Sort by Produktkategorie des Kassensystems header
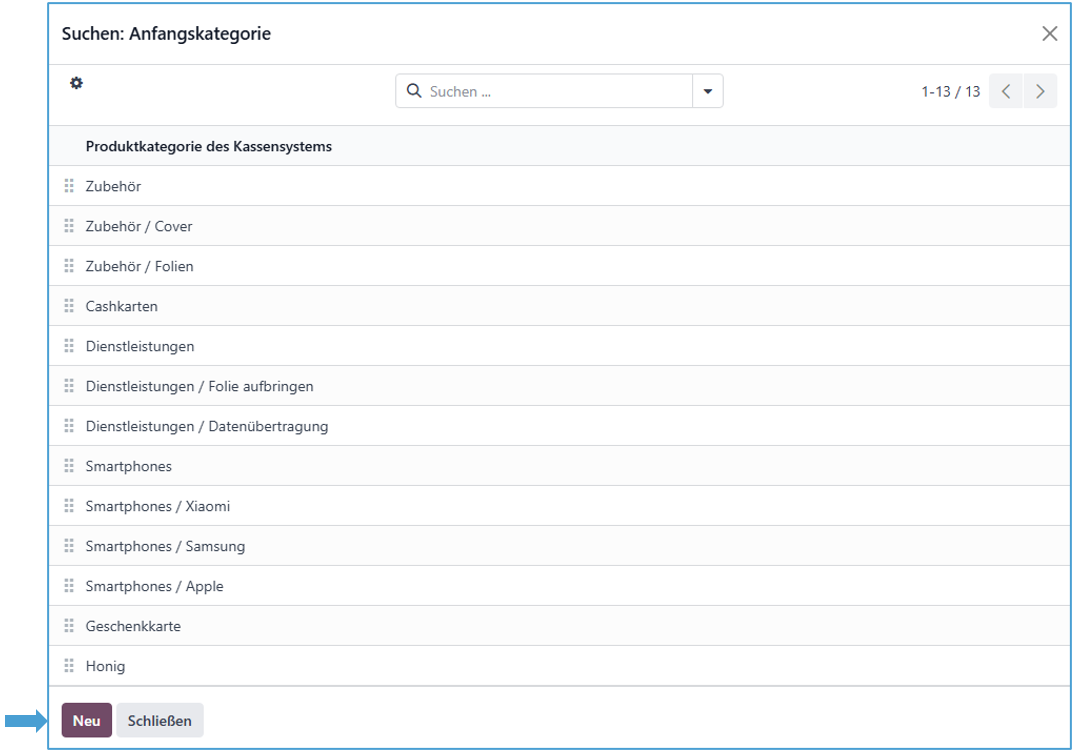Screen dimensions: 1074x753 209,146
